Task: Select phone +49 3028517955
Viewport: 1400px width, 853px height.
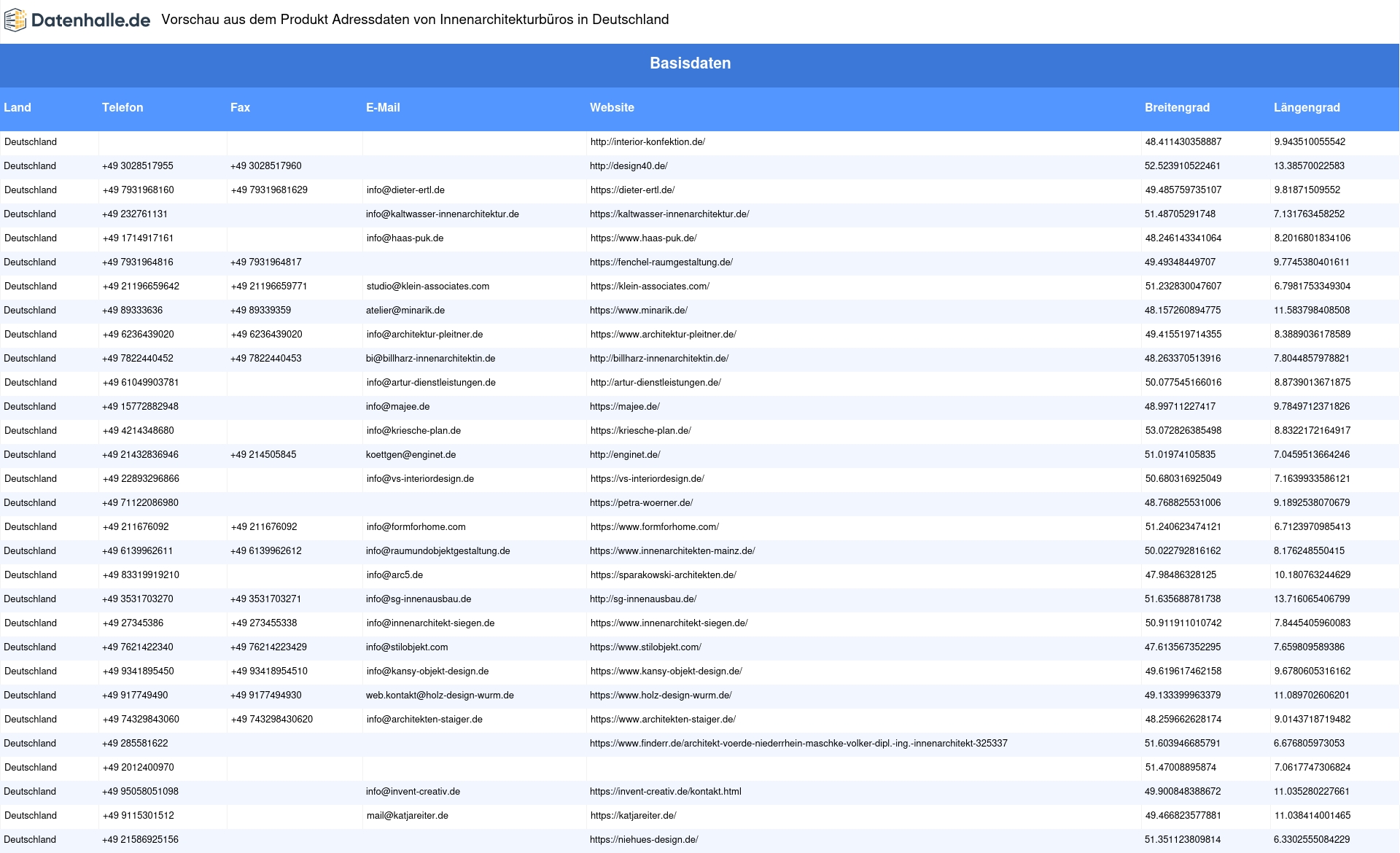Action: coord(138,166)
